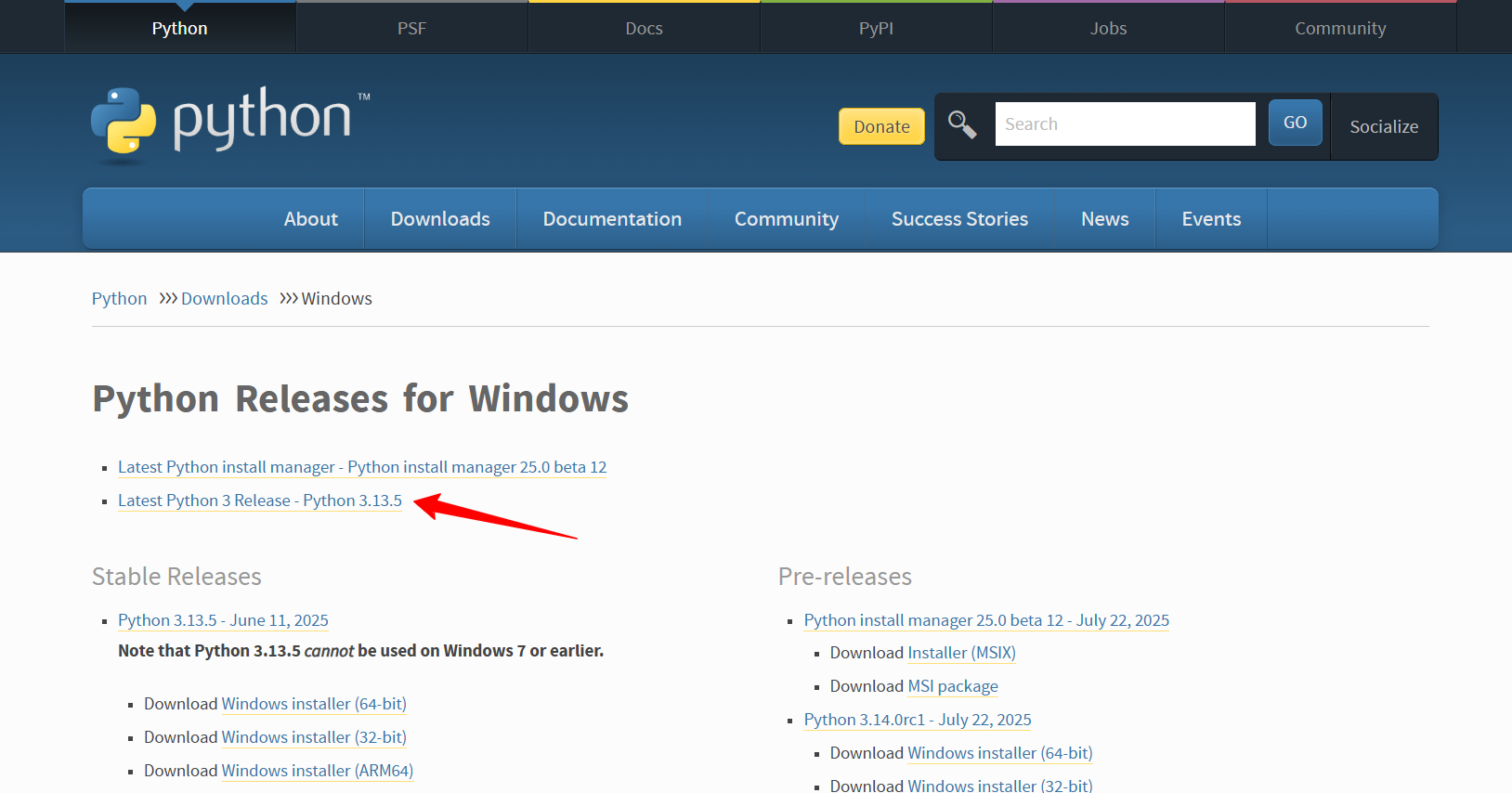Click the Python breadcrumb link
Screen dimensions: 1512x793
coord(119,298)
